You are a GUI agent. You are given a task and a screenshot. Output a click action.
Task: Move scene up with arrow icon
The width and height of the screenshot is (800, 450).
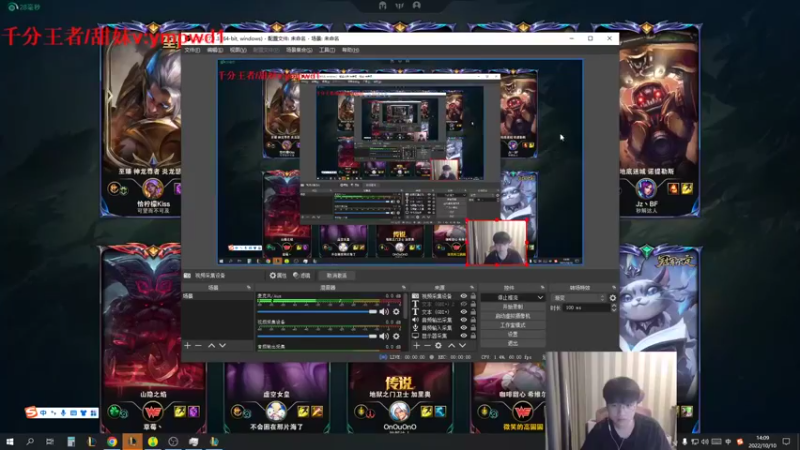pos(211,345)
